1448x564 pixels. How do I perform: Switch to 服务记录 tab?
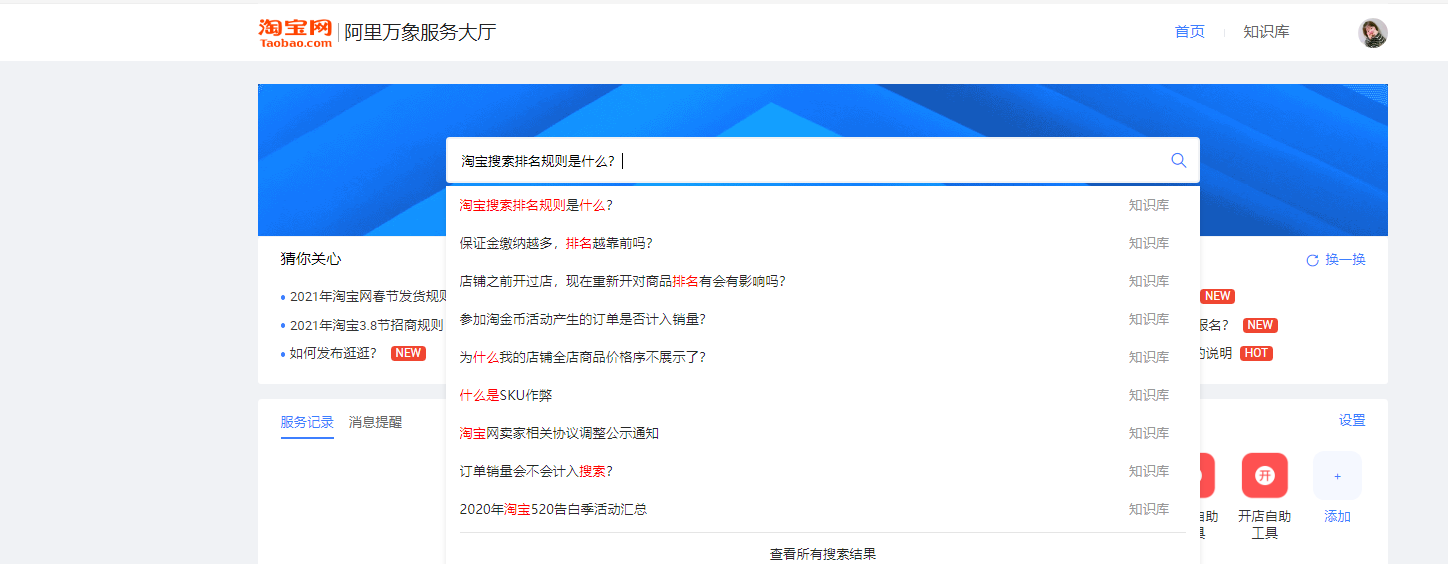click(307, 422)
